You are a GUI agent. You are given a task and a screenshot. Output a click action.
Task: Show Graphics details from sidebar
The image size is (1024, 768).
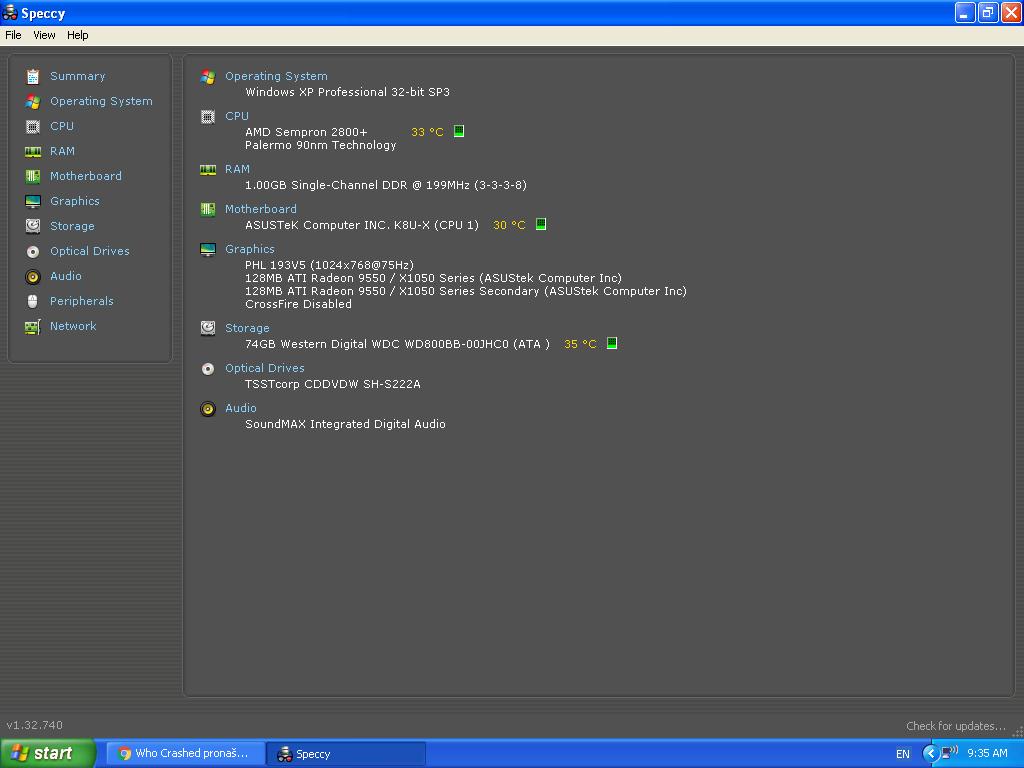(74, 201)
